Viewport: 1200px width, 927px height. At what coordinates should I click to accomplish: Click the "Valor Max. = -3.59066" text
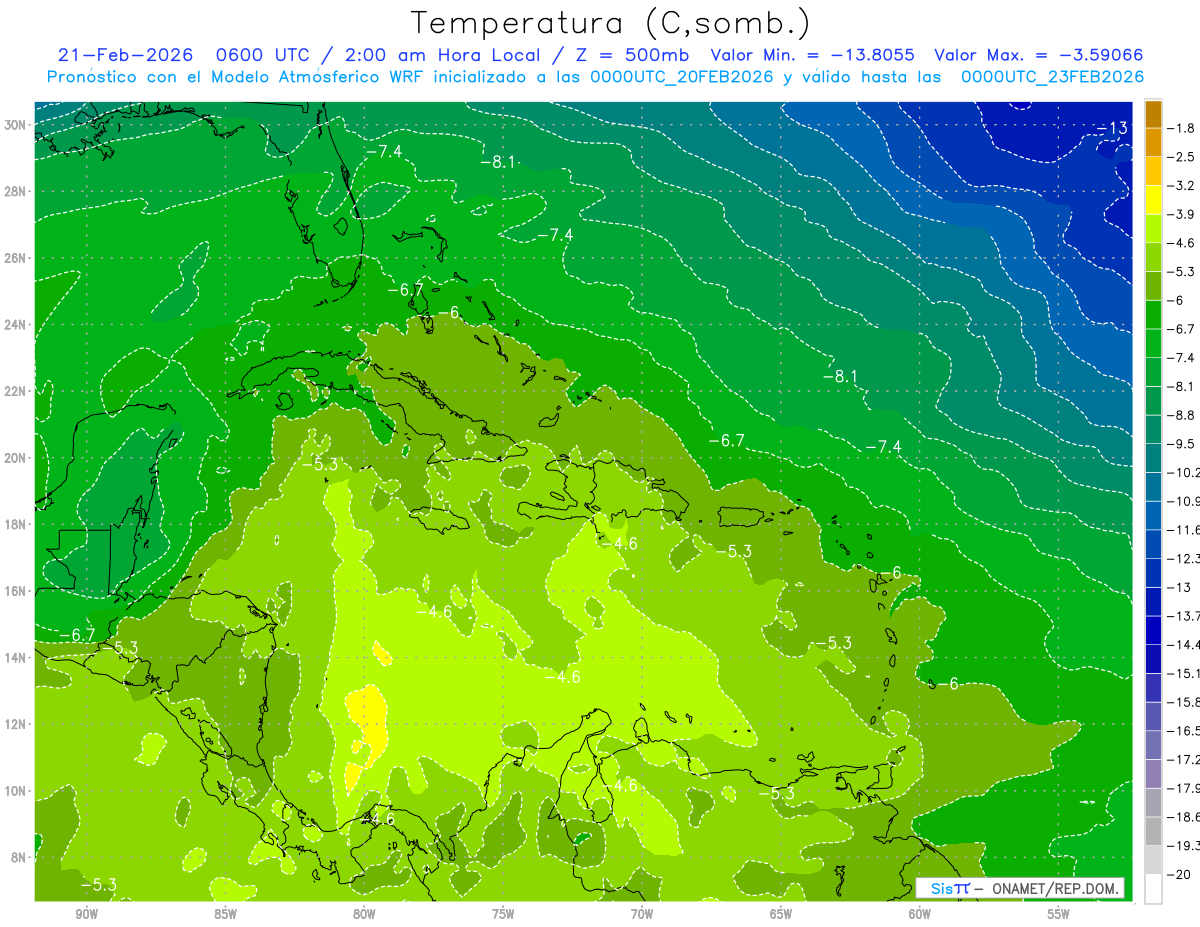[x=1039, y=55]
